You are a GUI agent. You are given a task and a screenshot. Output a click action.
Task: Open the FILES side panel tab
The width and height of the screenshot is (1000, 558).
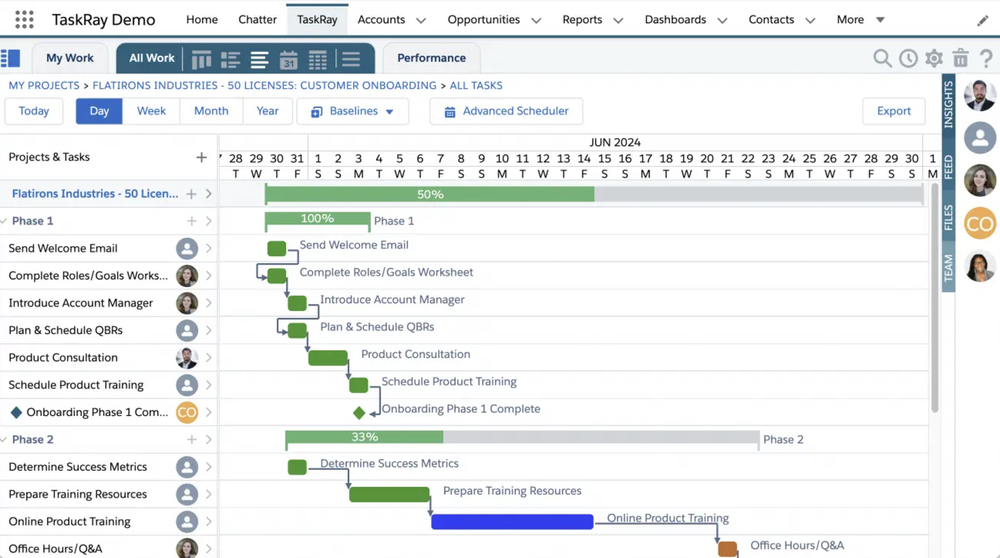948,217
